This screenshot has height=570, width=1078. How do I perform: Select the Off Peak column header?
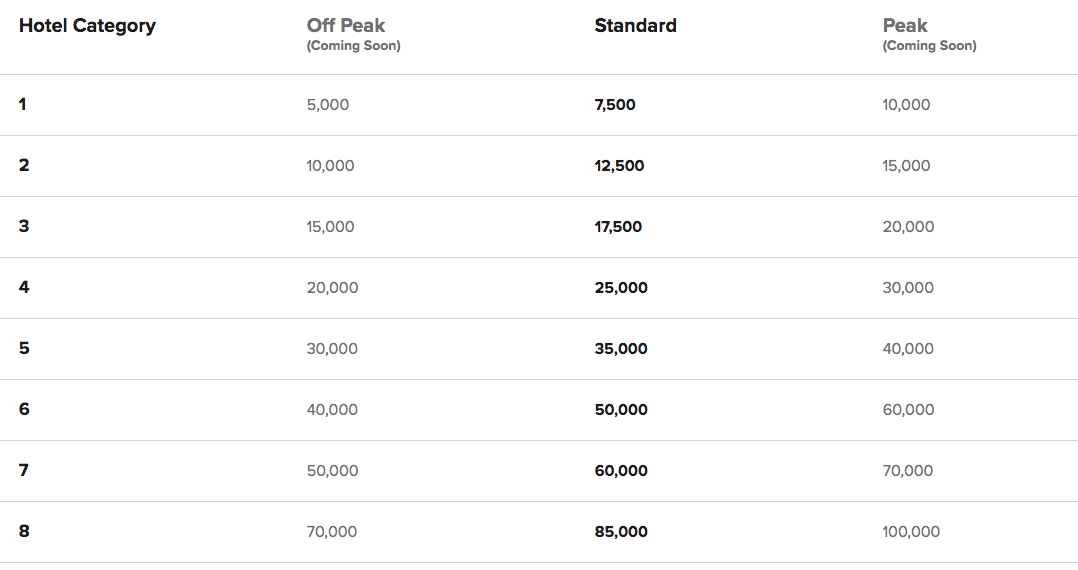pyautogui.click(x=345, y=26)
